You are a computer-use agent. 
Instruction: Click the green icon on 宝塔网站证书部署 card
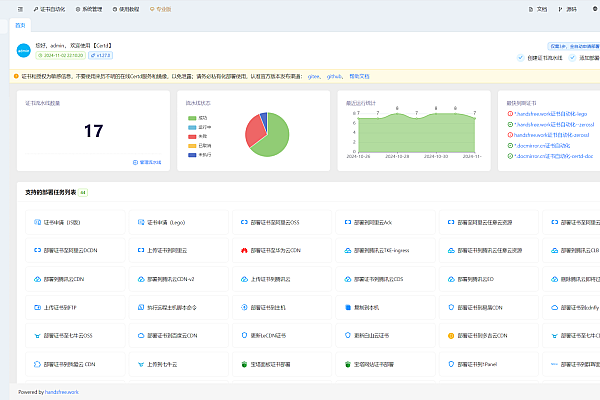coord(347,364)
